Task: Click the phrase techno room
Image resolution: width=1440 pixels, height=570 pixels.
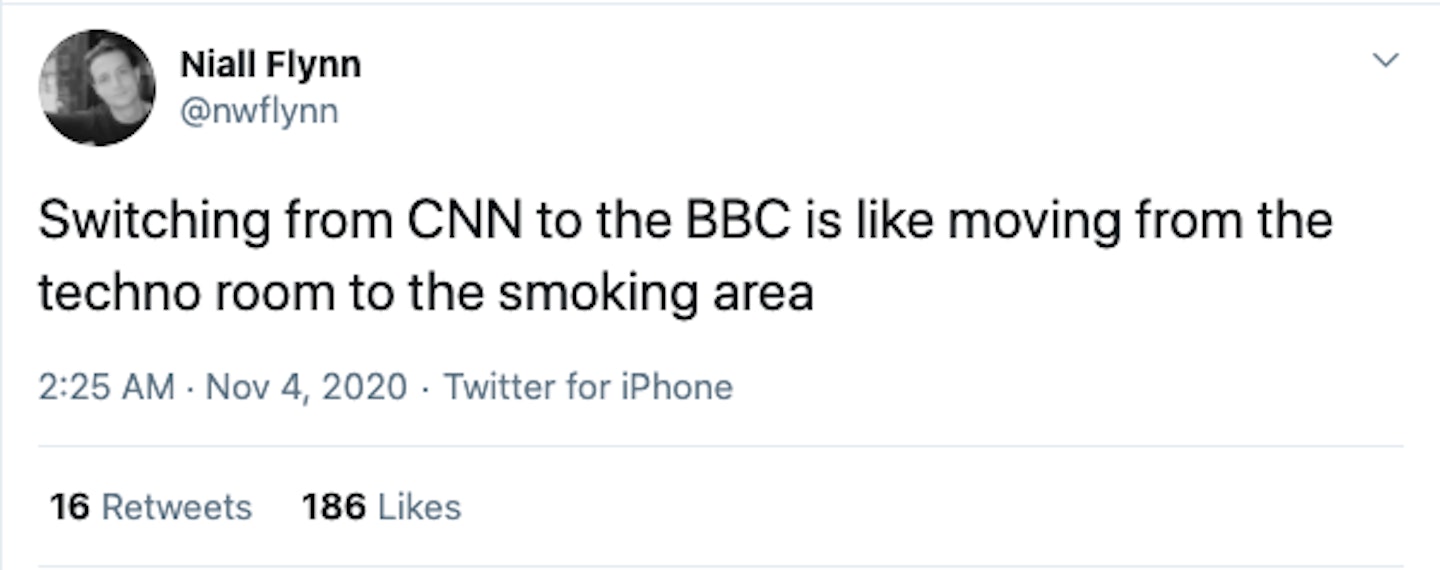Action: tap(186, 294)
